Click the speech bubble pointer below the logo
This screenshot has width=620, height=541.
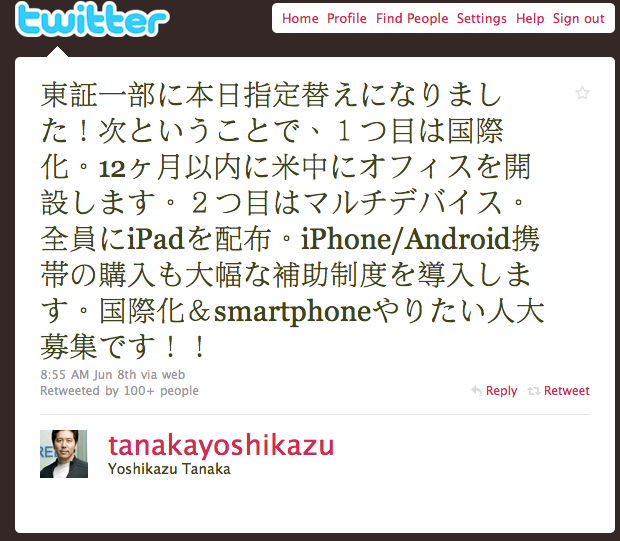[x=57, y=51]
